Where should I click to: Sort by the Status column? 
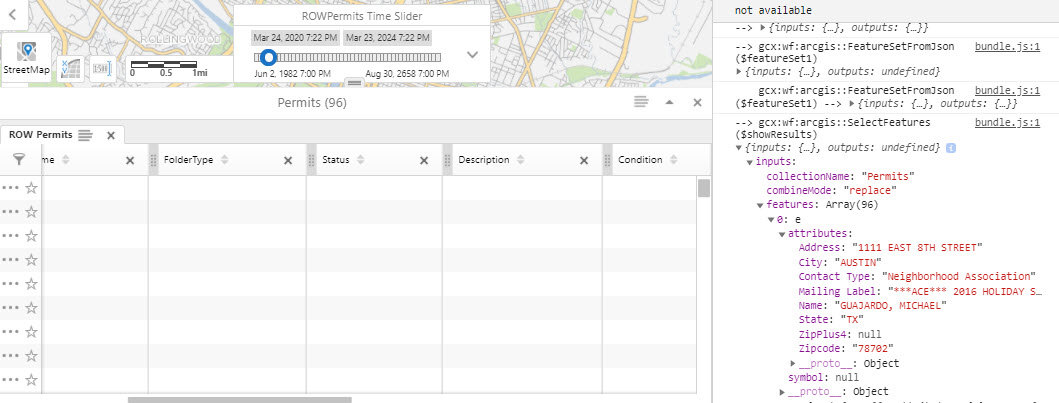(361, 160)
